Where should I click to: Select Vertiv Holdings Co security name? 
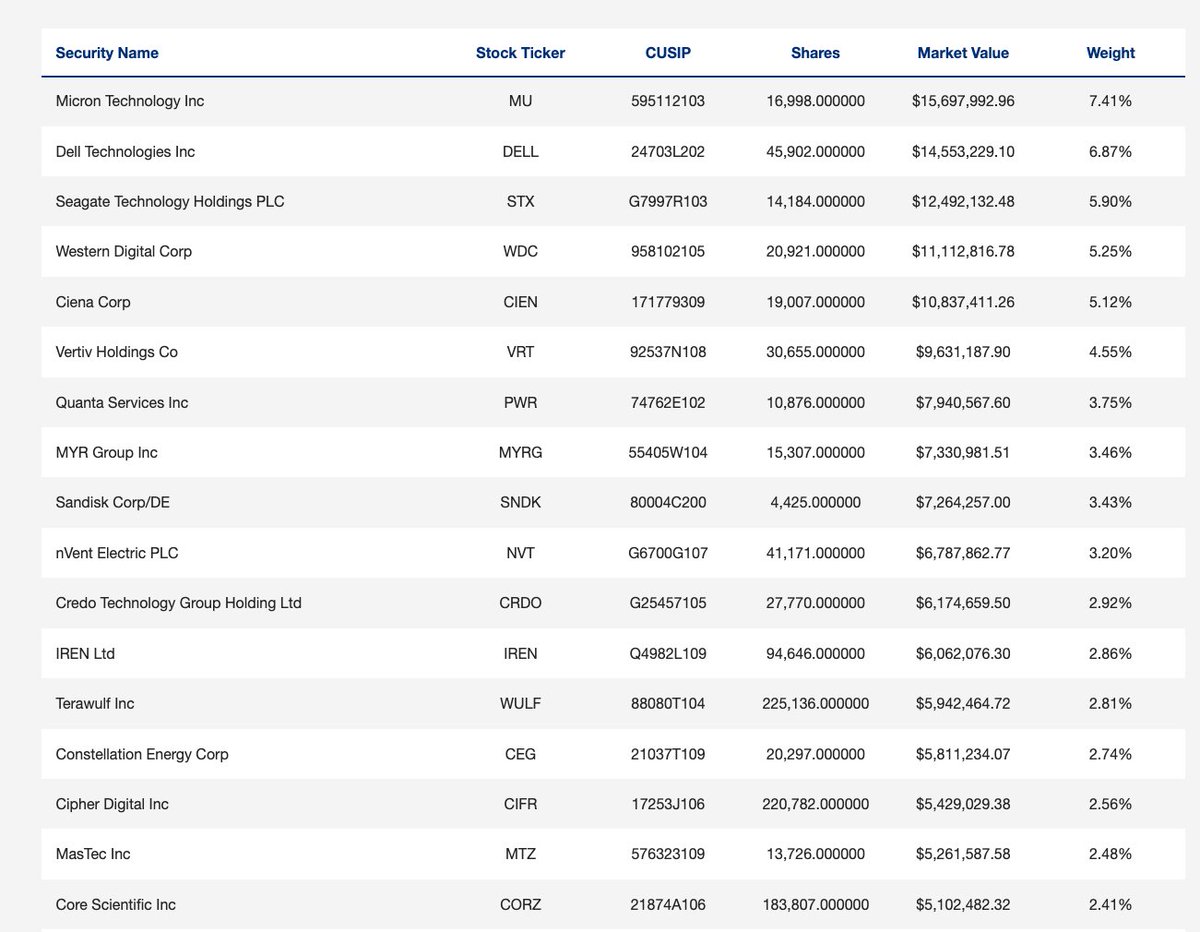(x=117, y=352)
